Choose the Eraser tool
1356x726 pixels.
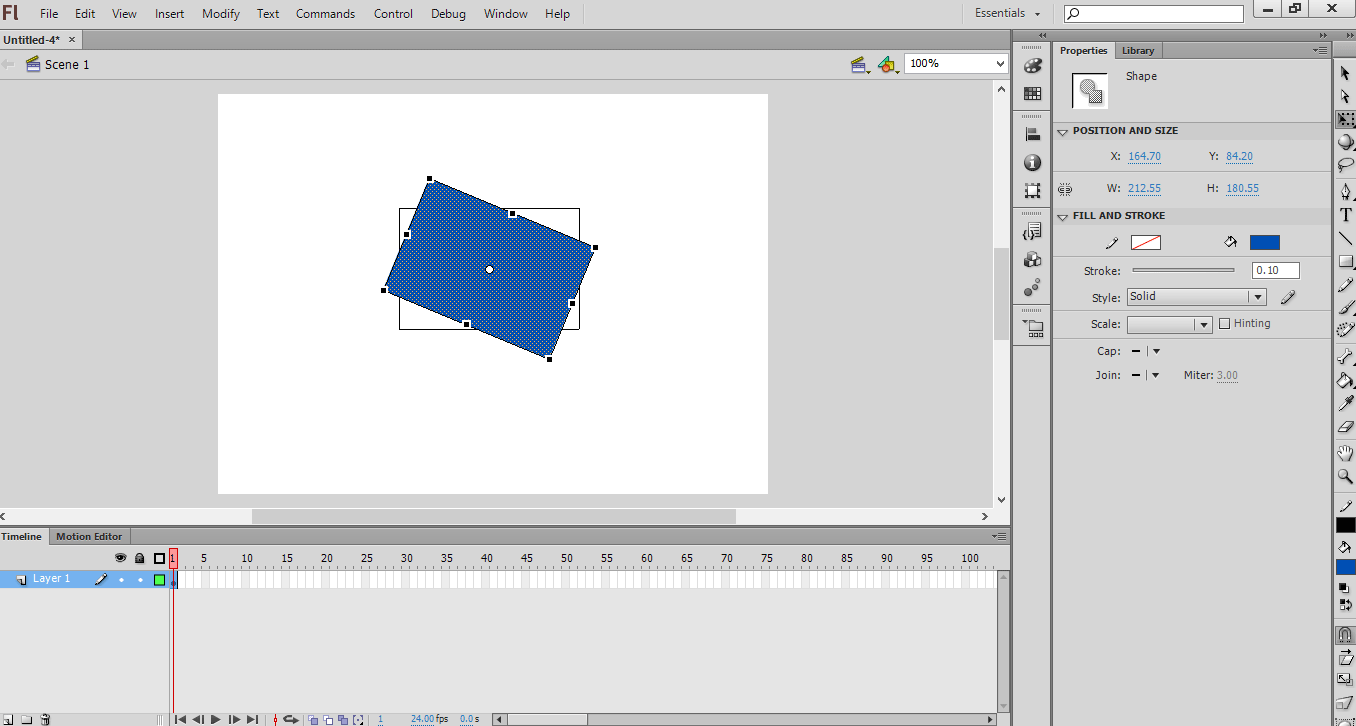1345,427
